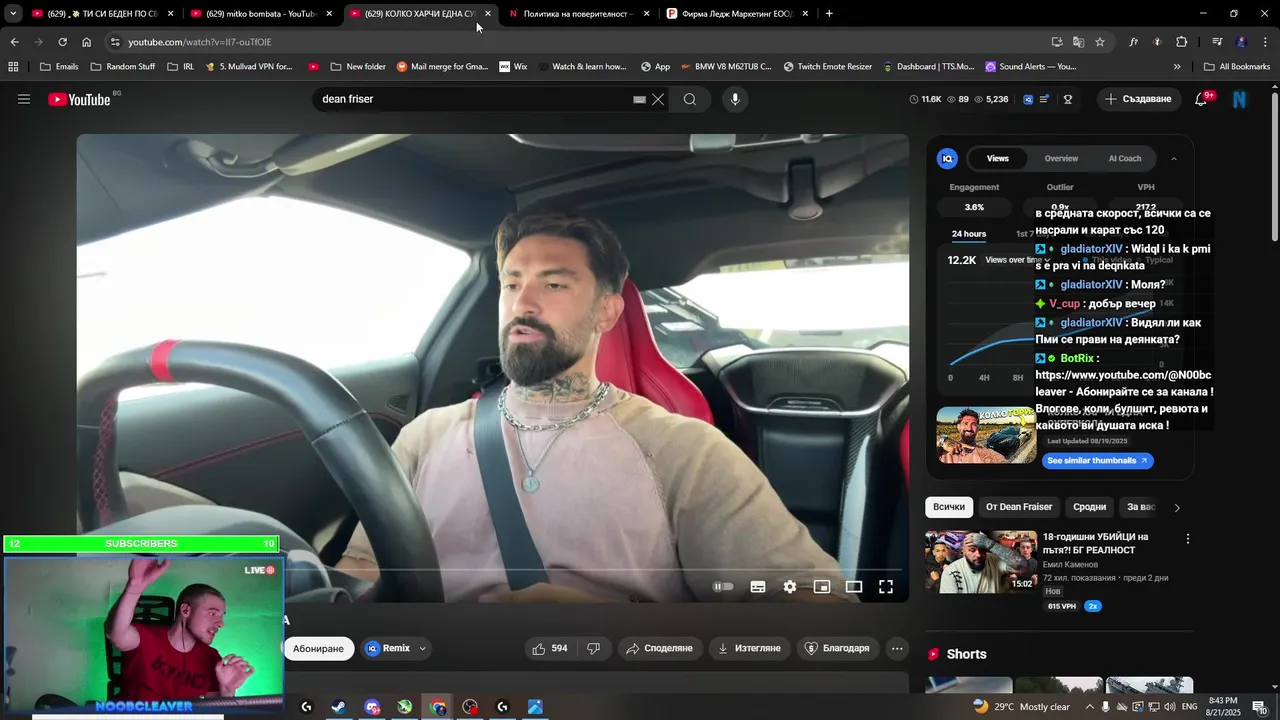Open the Google Translate icon in address bar
The image size is (1280, 720).
click(x=1078, y=42)
